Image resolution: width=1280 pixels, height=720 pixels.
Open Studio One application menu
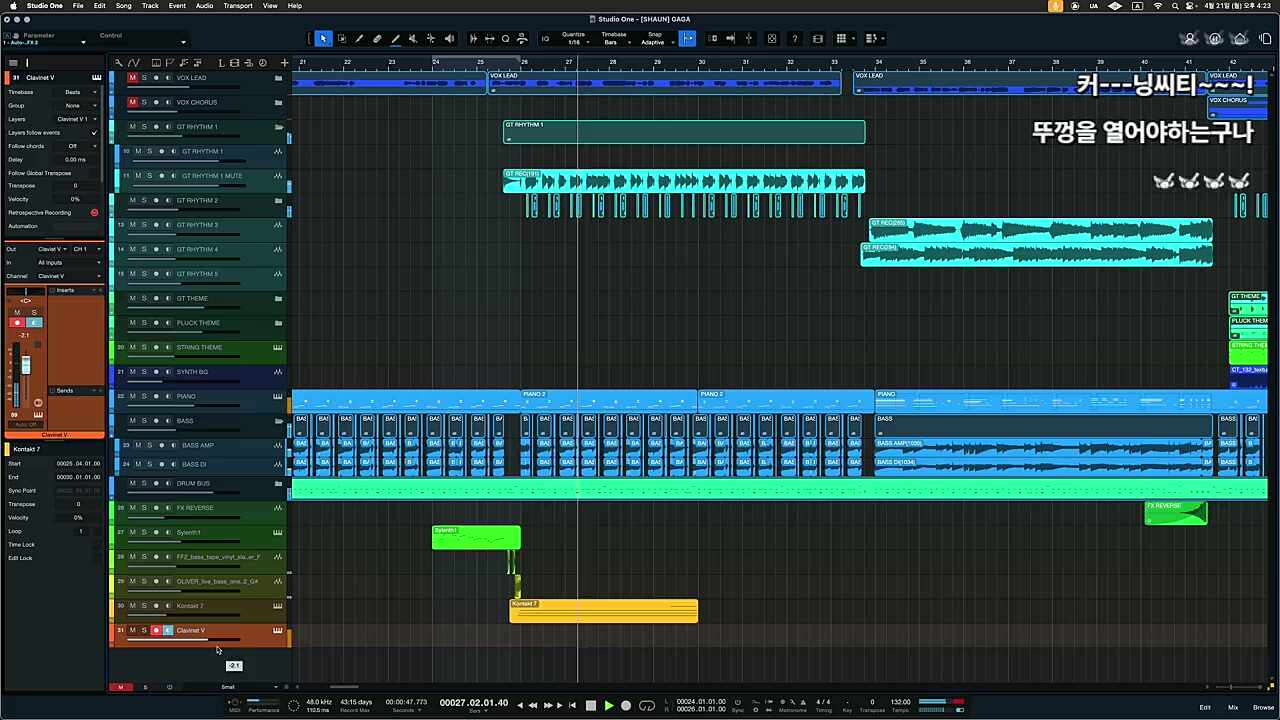44,6
